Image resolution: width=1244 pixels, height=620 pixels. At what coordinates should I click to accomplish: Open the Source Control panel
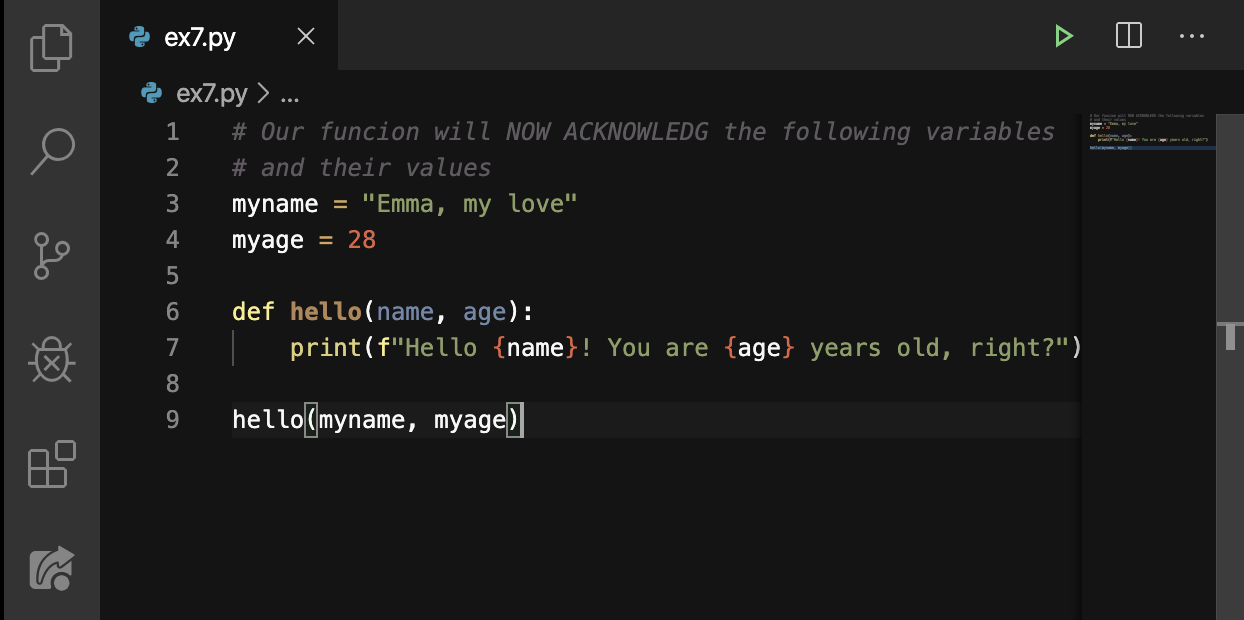click(50, 256)
